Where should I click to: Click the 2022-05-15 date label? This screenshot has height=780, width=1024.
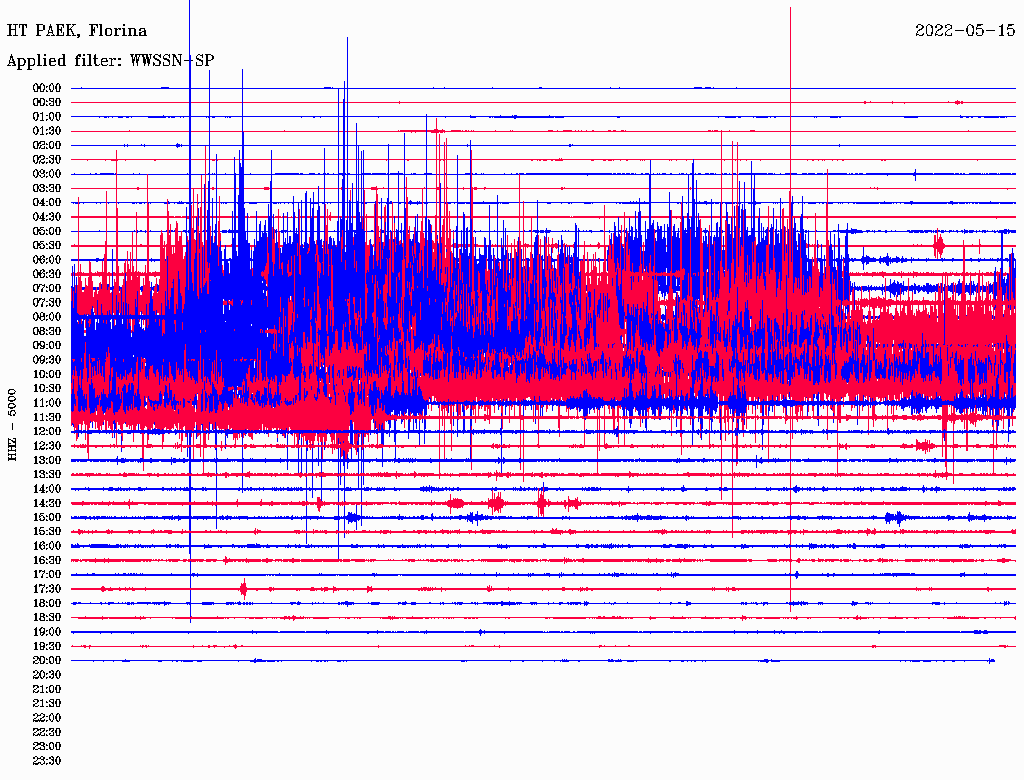(965, 31)
